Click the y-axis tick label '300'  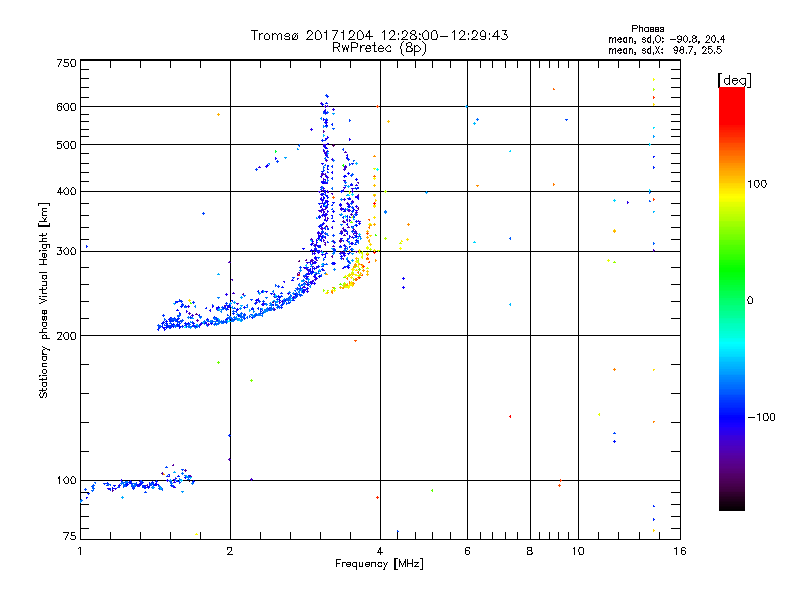(66, 252)
